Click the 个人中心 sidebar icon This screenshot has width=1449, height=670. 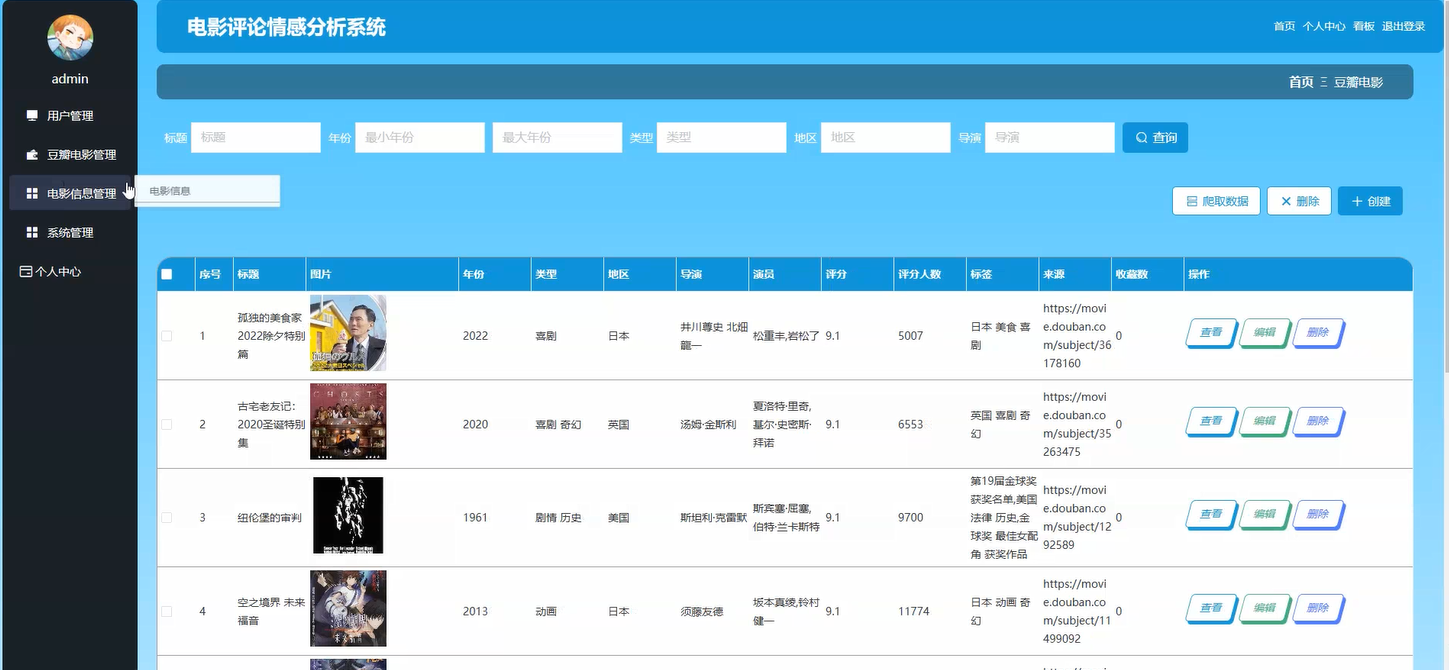26,271
